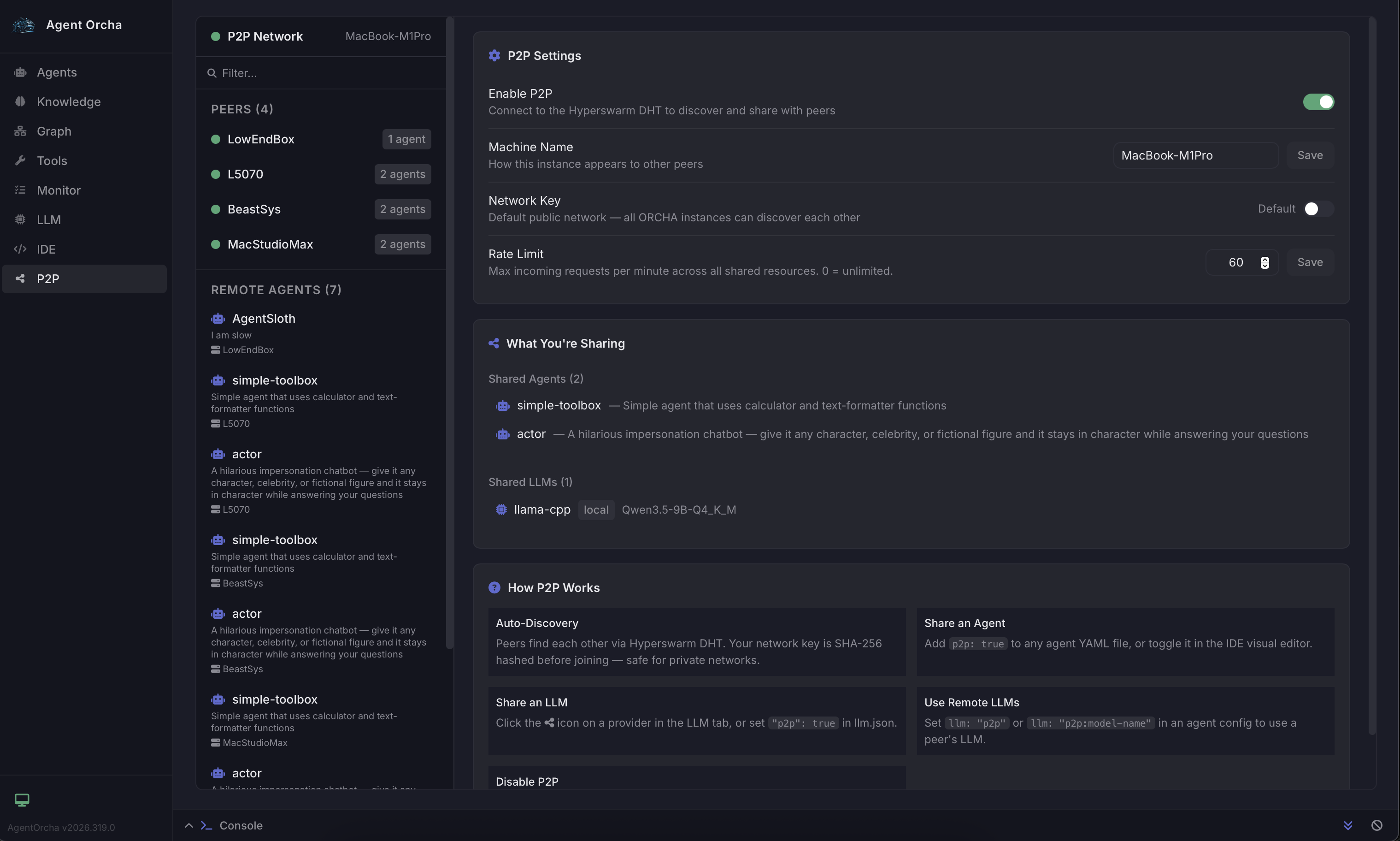Click the P2P Settings gear icon
The width and height of the screenshot is (1400, 841).
(x=494, y=55)
